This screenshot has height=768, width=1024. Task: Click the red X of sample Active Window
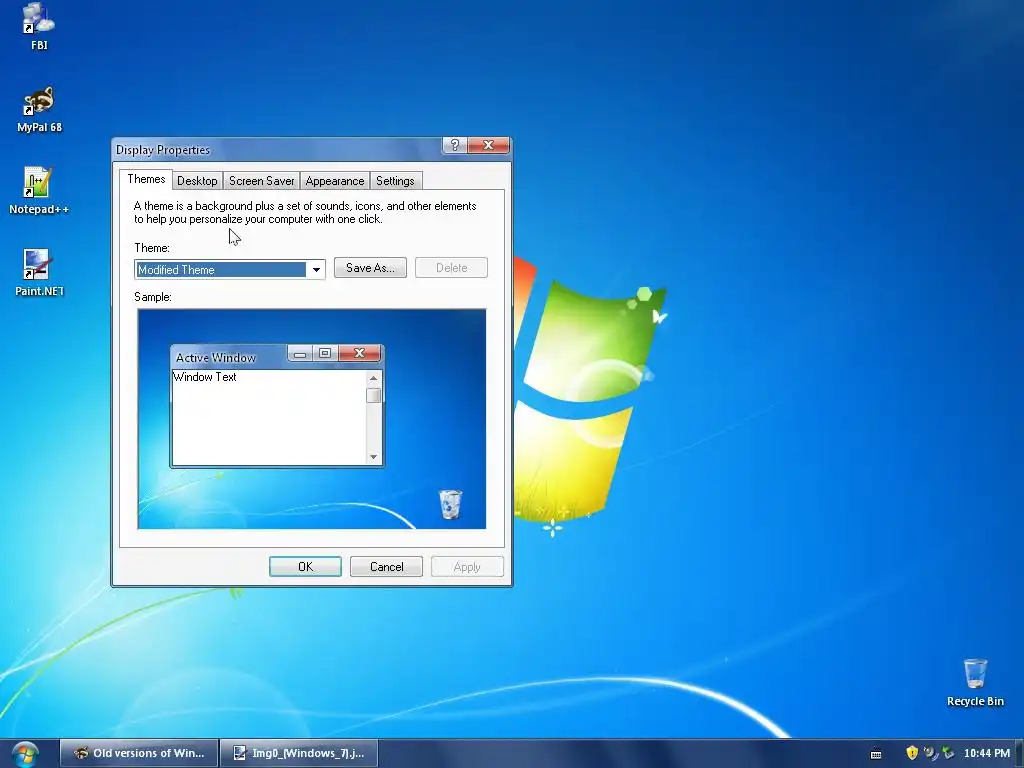tap(359, 353)
